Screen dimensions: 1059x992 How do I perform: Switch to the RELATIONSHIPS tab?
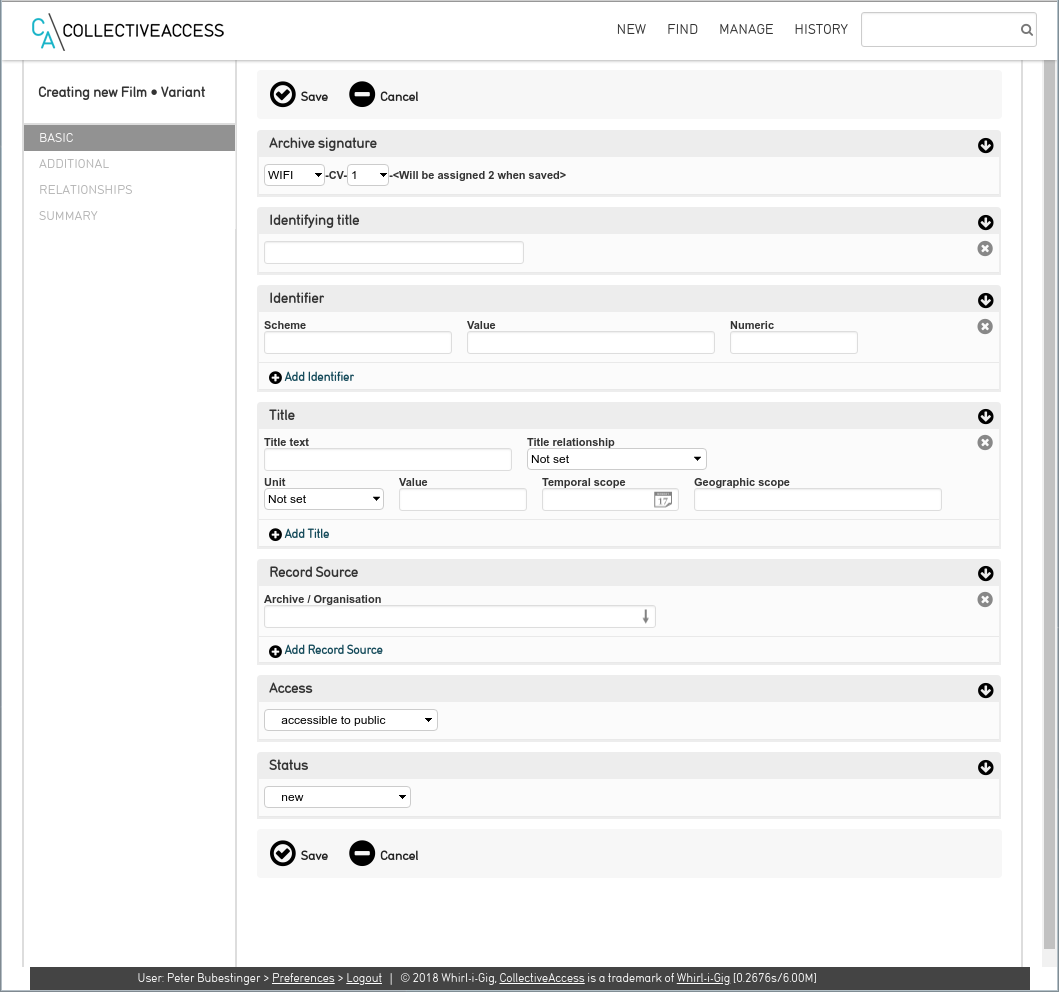[x=86, y=190]
